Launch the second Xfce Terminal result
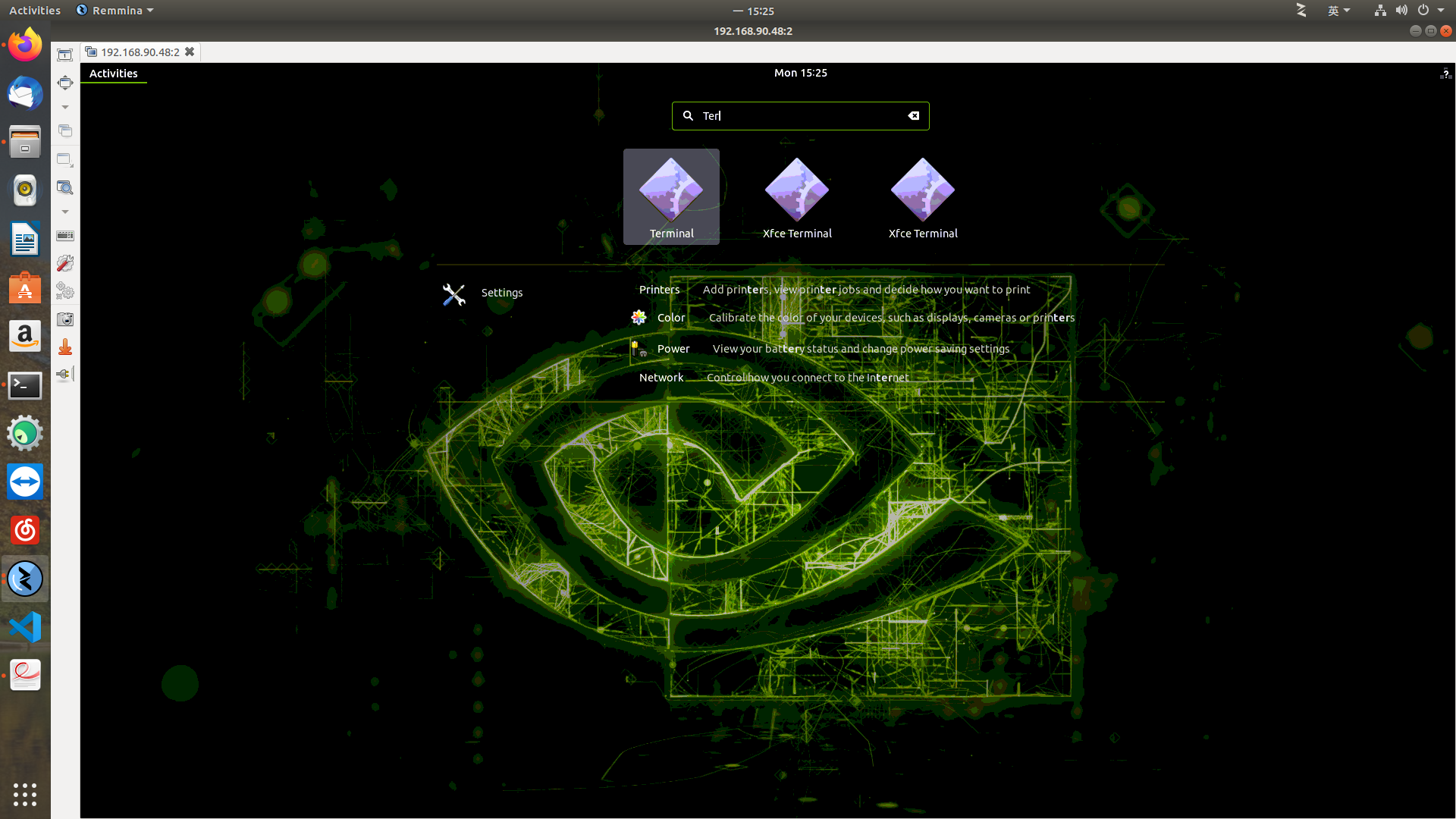 click(x=923, y=197)
